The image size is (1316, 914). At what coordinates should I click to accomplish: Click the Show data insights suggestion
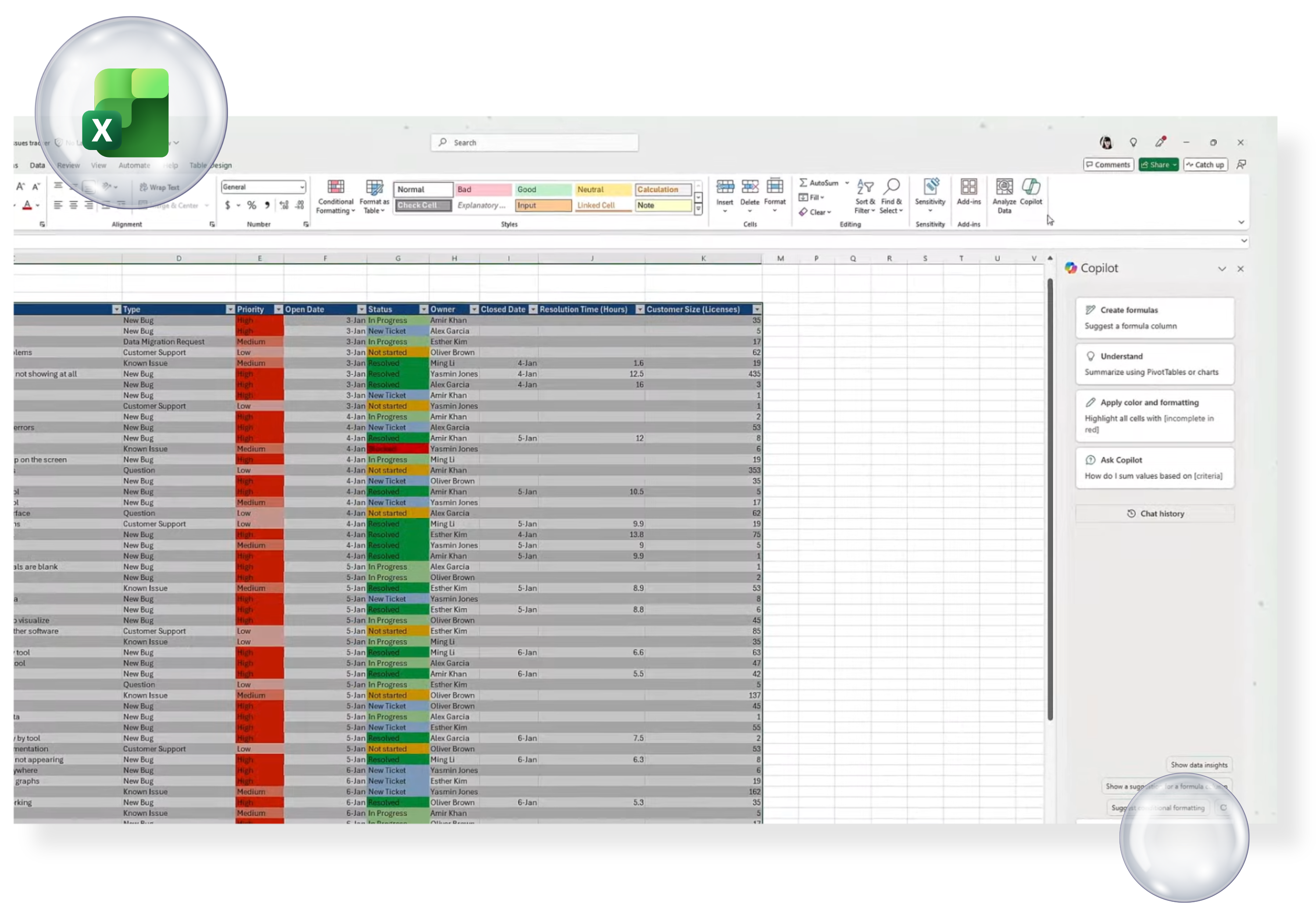pos(1198,764)
